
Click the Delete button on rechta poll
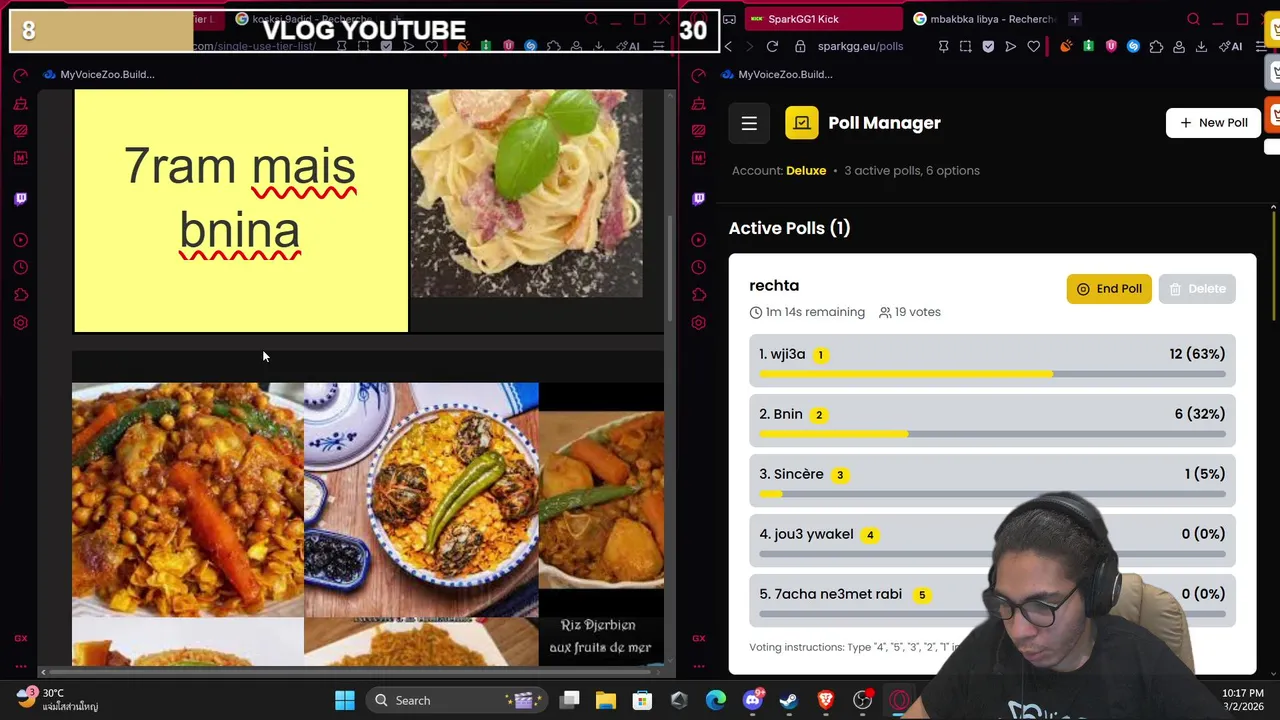click(1197, 289)
